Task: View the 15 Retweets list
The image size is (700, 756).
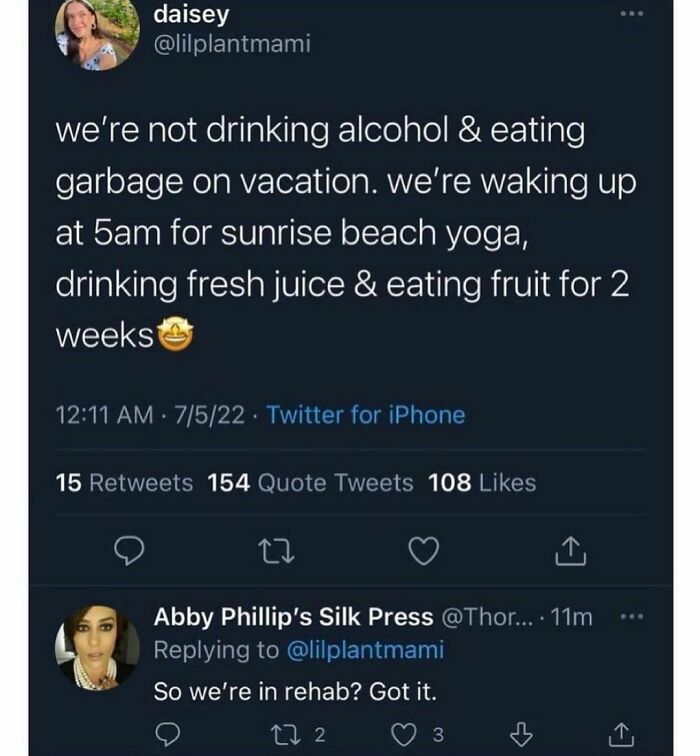Action: pyautogui.click(x=124, y=483)
